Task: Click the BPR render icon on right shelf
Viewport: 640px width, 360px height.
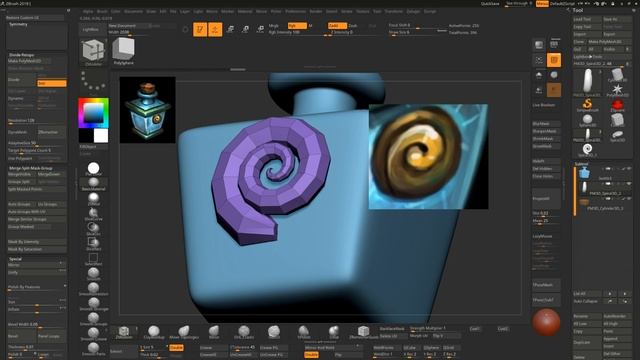Action: [539, 45]
